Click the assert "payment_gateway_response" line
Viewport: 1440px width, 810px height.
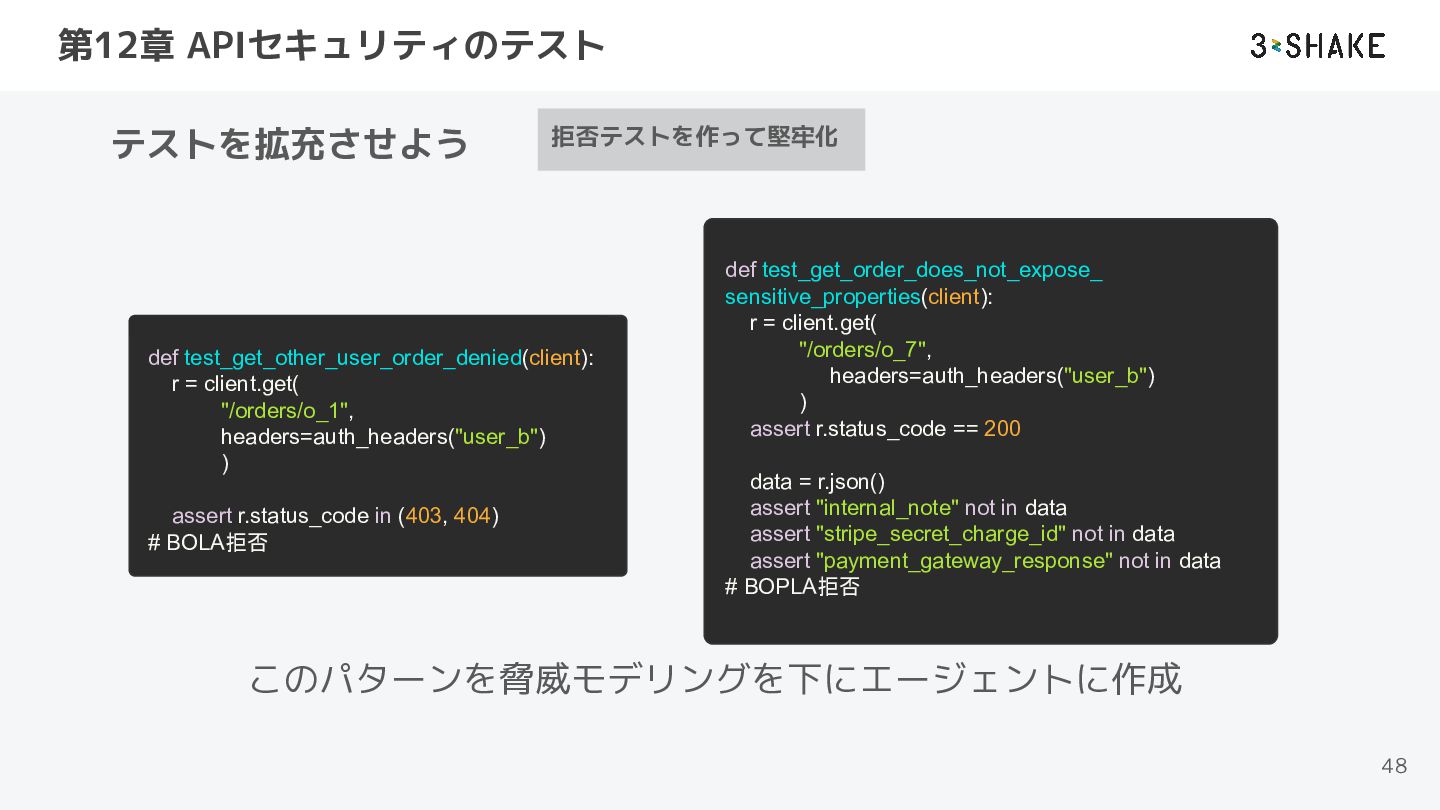985,561
